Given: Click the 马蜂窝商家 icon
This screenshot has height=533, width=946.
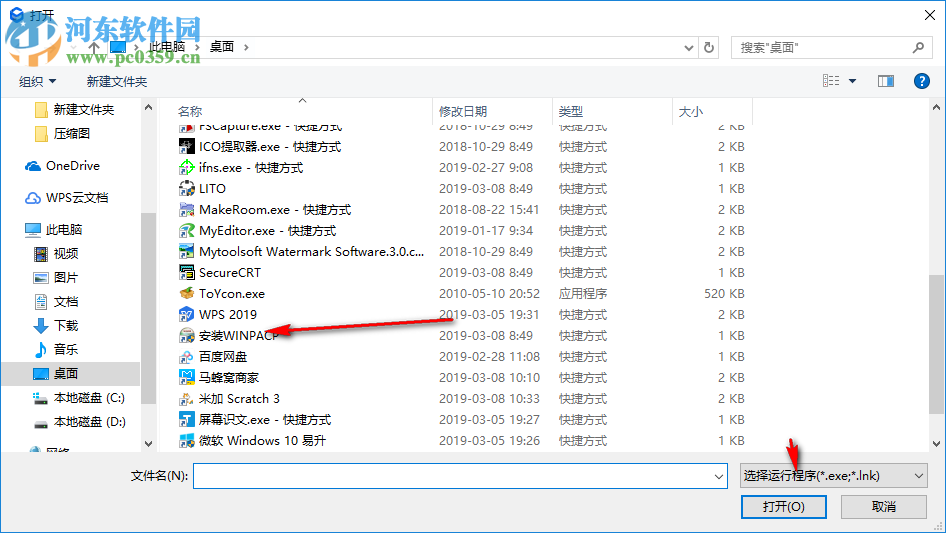Looking at the screenshot, I should point(187,378).
